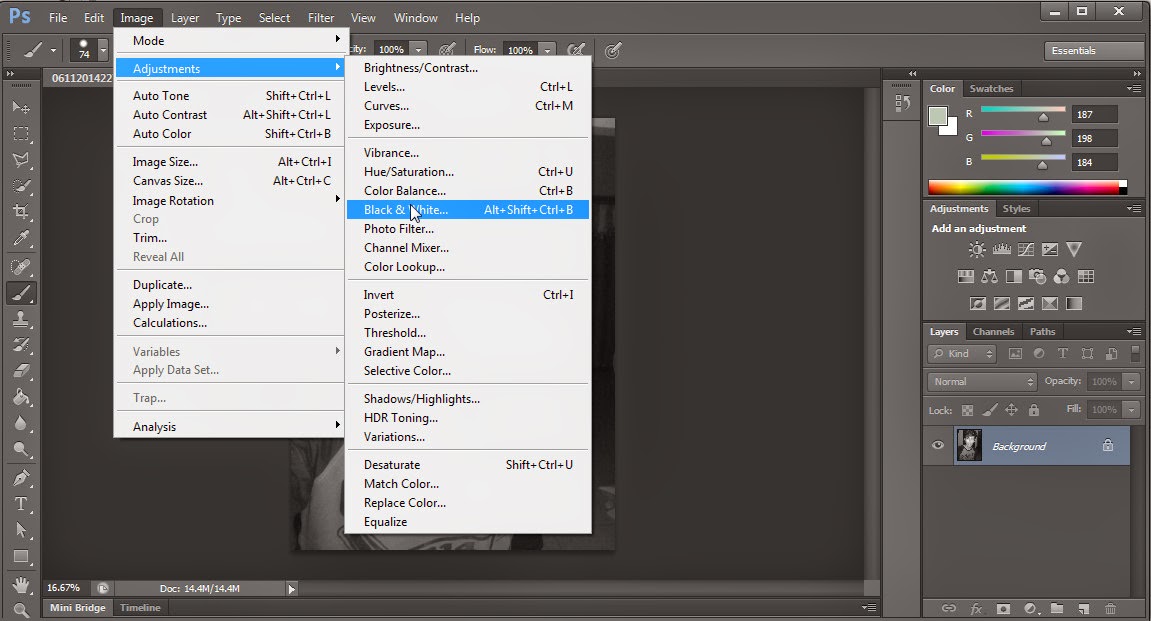Screen dimensions: 1151x621
Task: Enable airbrush mode next to Flow
Action: (x=576, y=50)
